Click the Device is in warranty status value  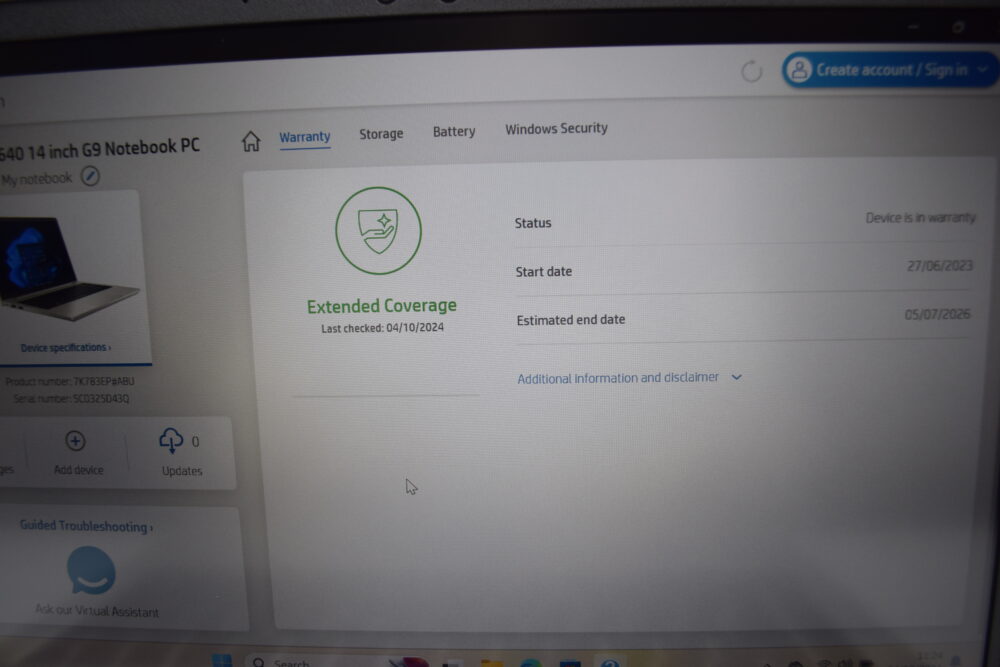[x=920, y=218]
